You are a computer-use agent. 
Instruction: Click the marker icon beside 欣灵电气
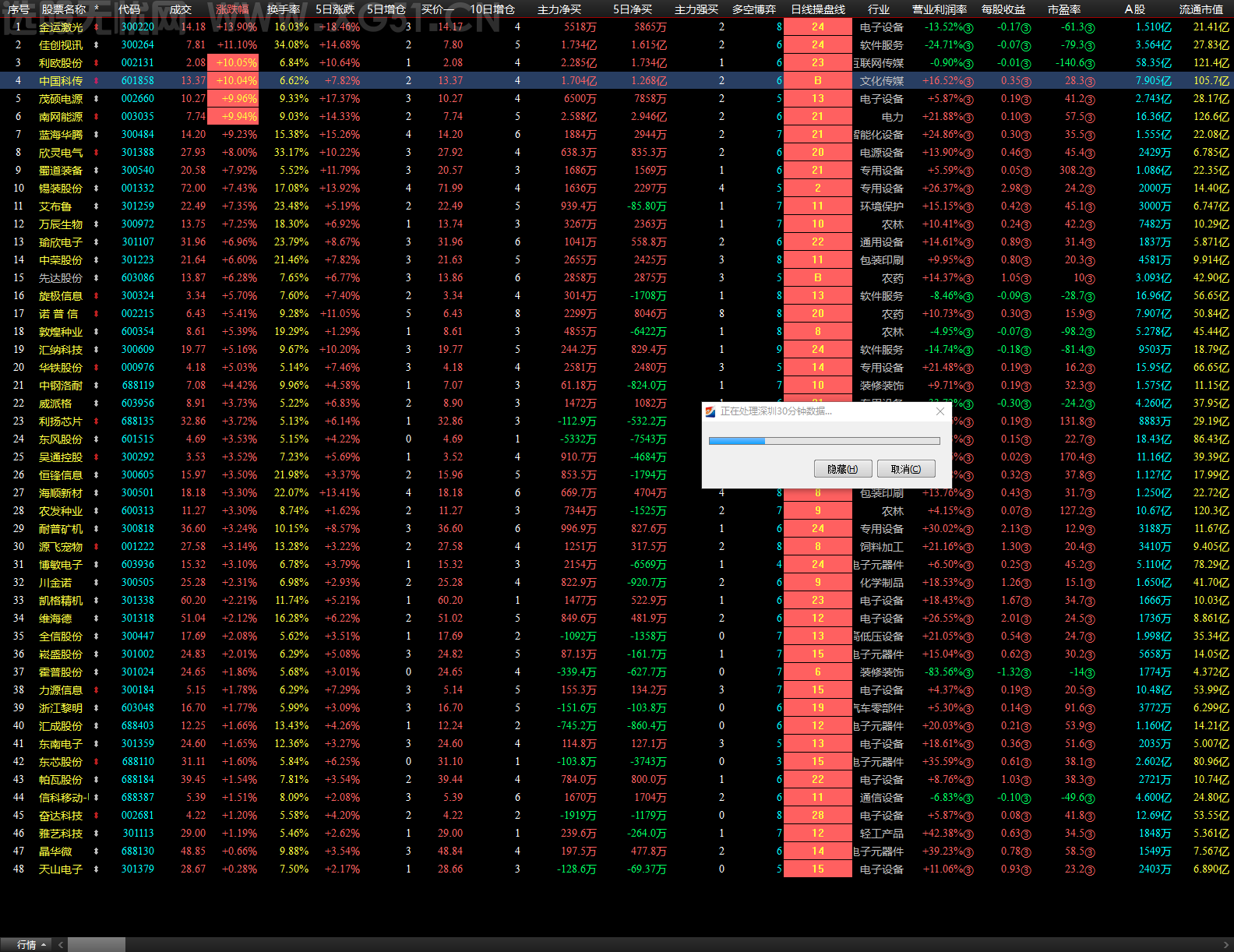97,153
